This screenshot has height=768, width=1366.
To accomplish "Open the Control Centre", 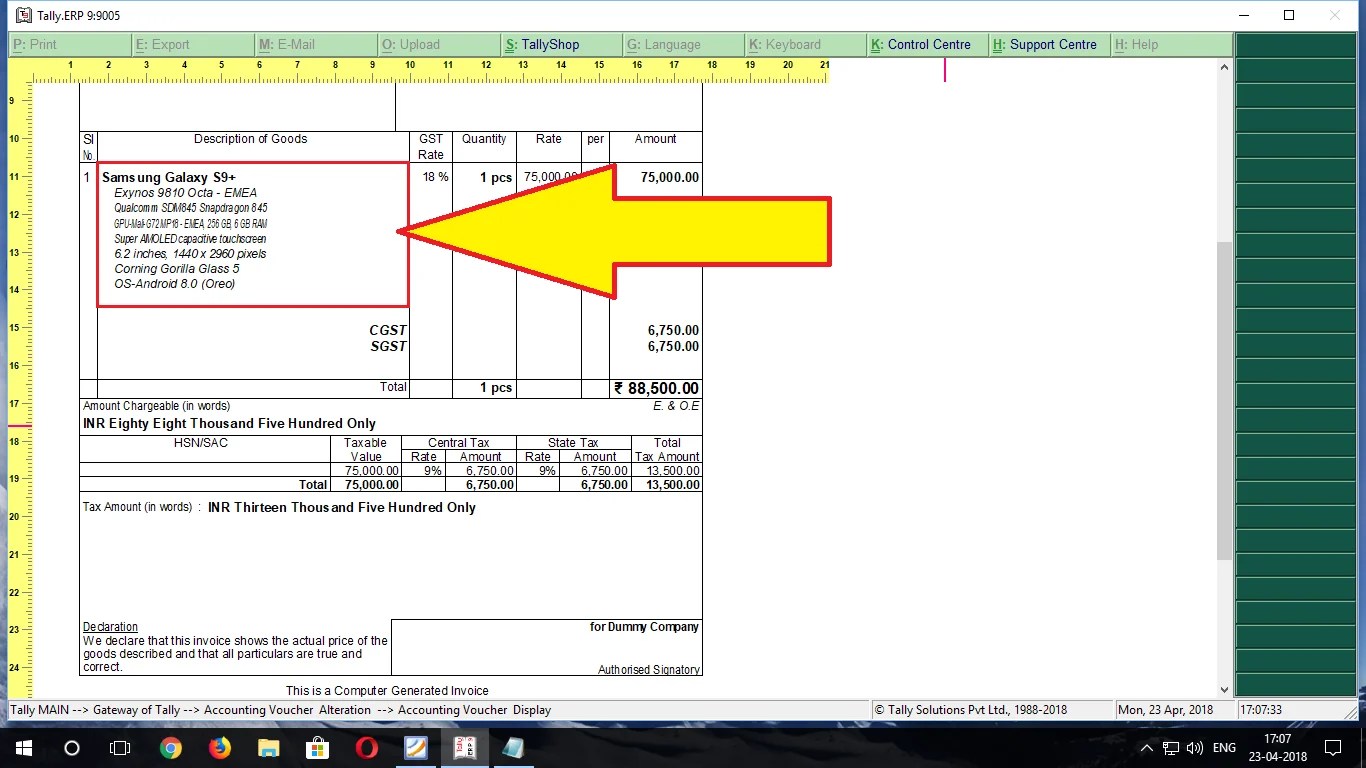I will [925, 44].
